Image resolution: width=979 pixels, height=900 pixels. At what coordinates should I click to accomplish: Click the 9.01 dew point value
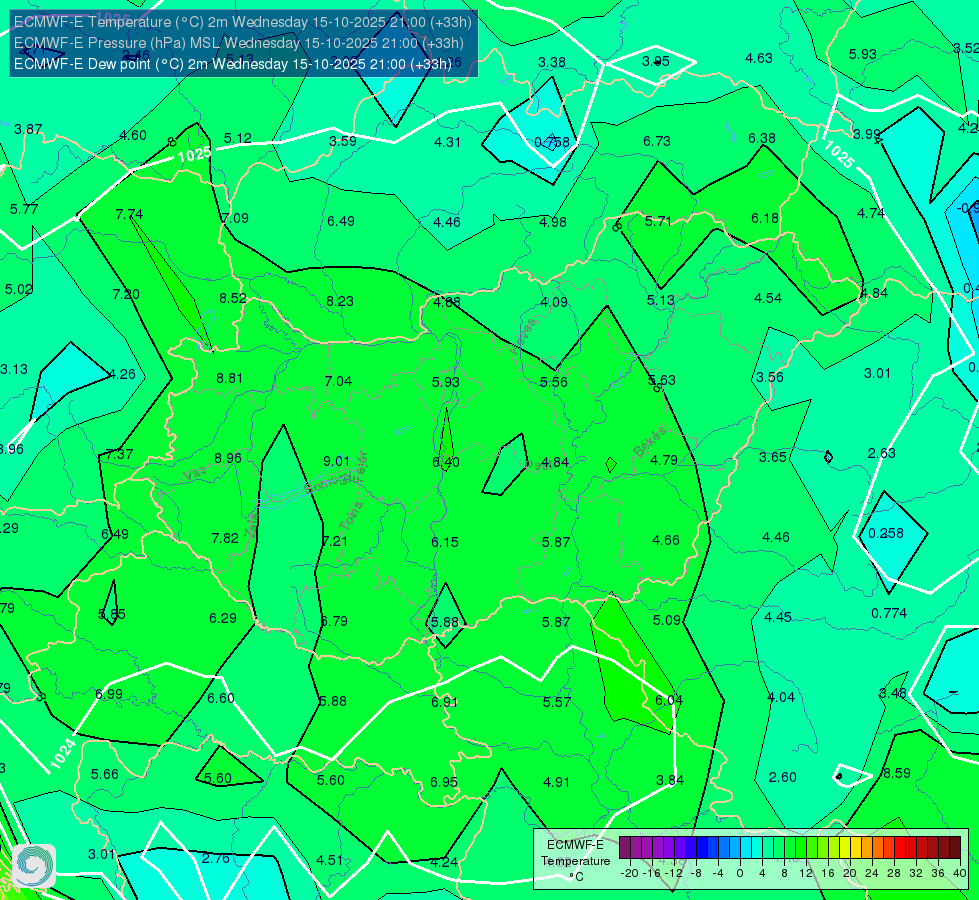coord(336,461)
